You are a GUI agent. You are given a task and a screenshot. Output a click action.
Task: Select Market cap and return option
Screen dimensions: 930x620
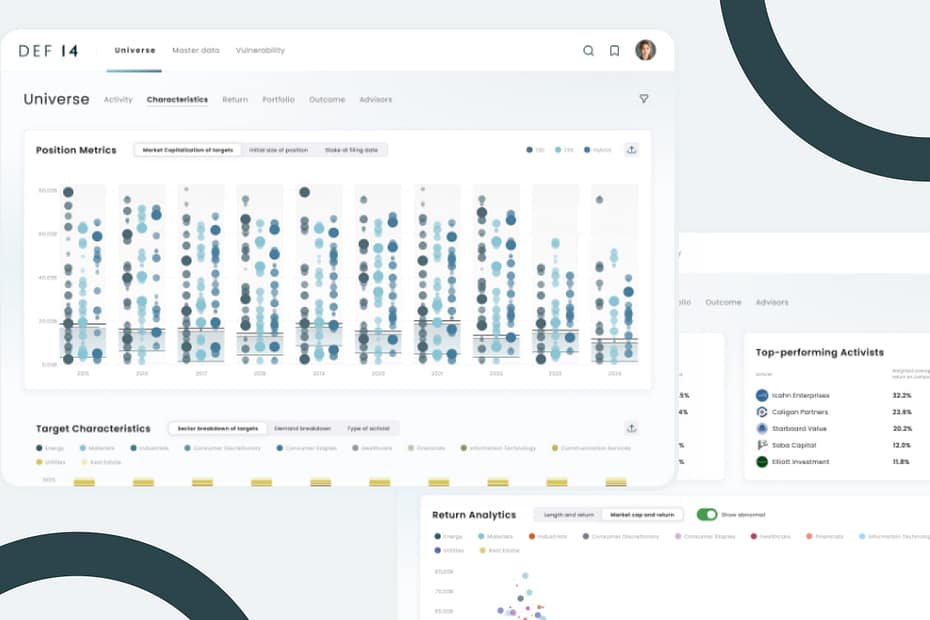coord(642,515)
